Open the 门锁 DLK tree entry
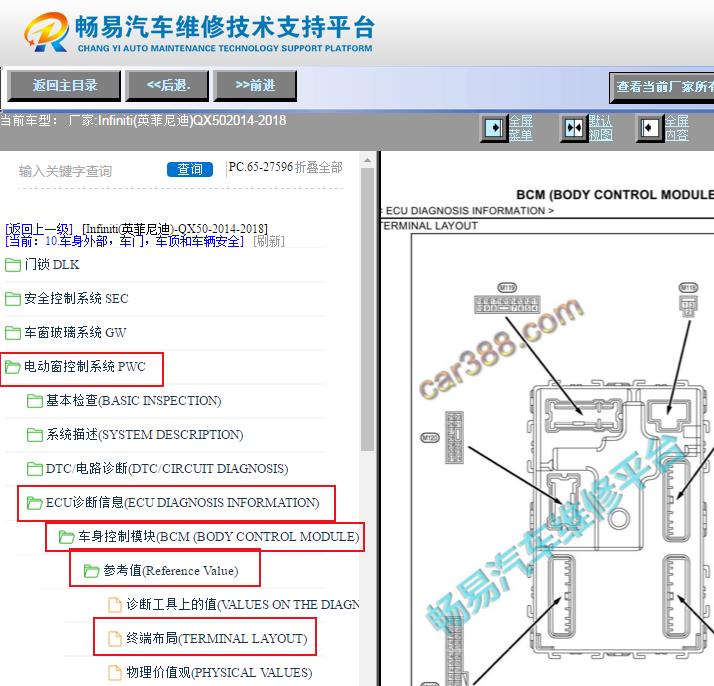 pos(52,264)
